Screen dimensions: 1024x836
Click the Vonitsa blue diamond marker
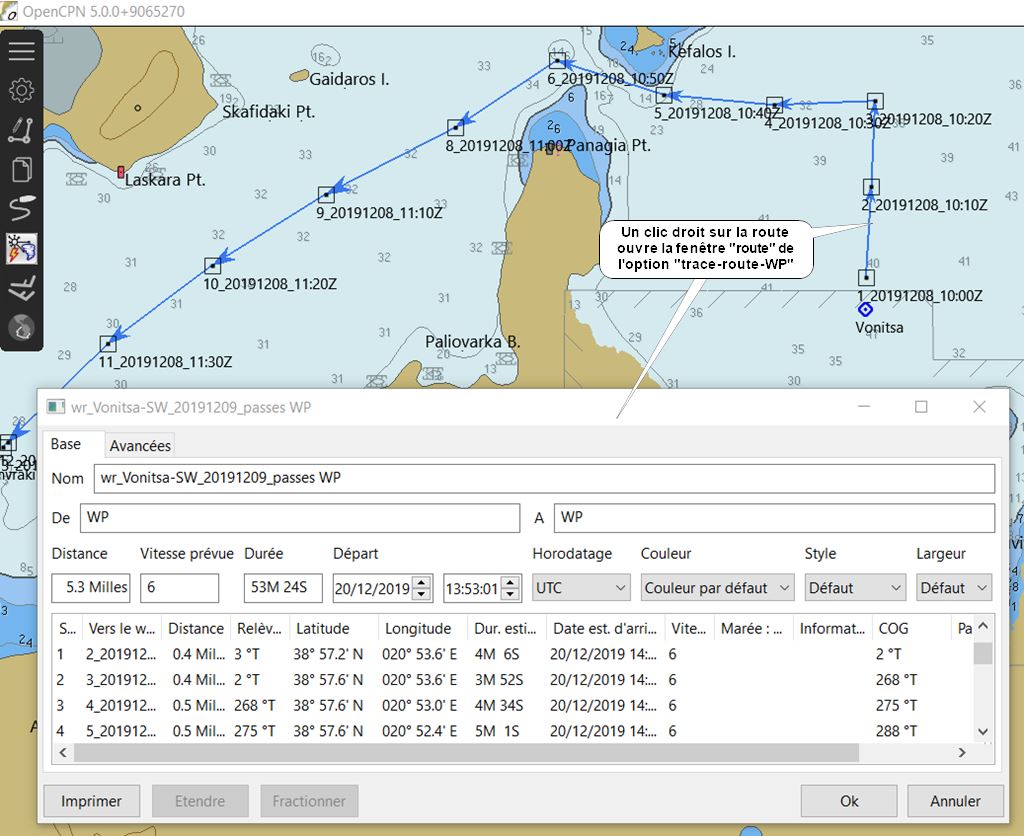click(x=866, y=309)
